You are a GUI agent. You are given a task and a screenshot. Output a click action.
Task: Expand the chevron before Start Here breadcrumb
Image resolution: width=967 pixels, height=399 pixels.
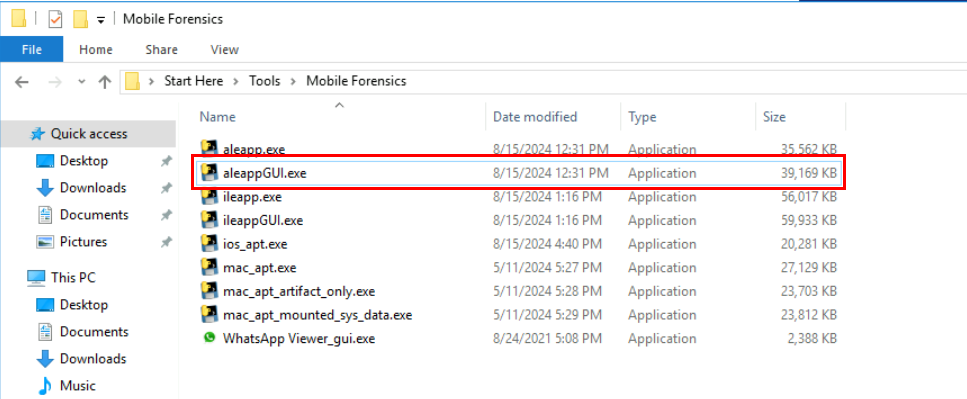click(151, 81)
